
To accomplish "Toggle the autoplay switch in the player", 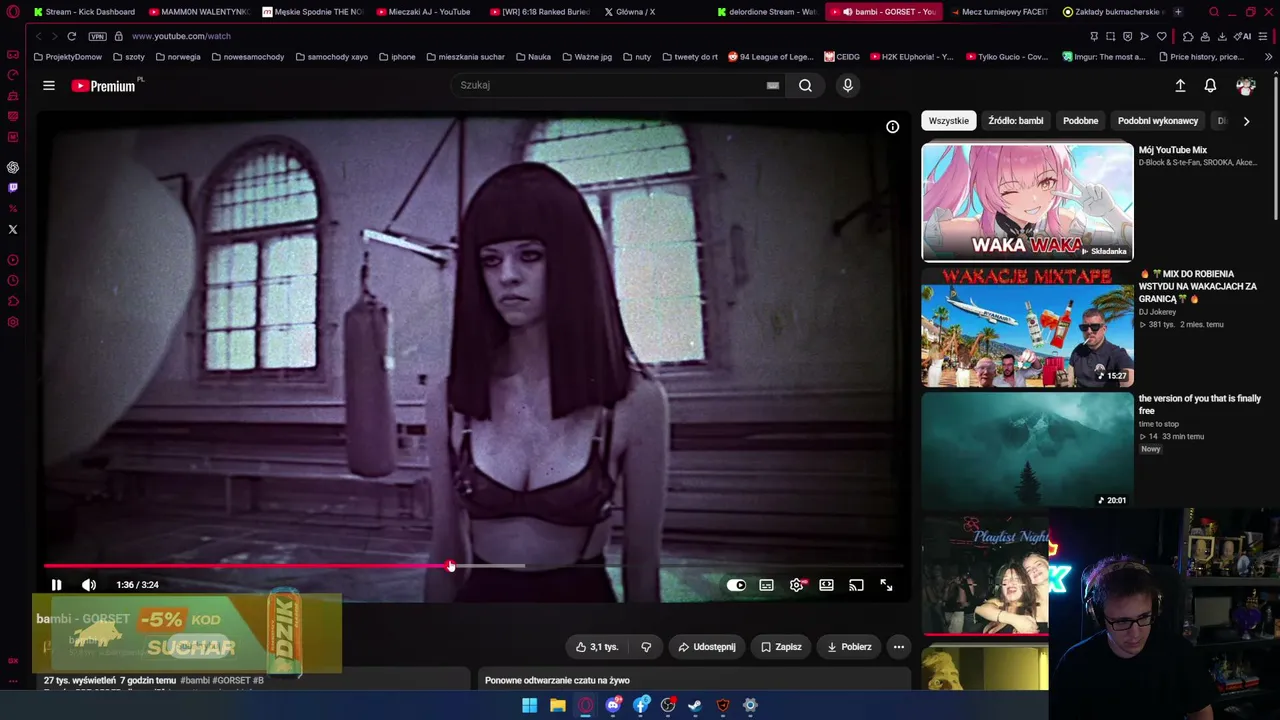I will [x=736, y=585].
